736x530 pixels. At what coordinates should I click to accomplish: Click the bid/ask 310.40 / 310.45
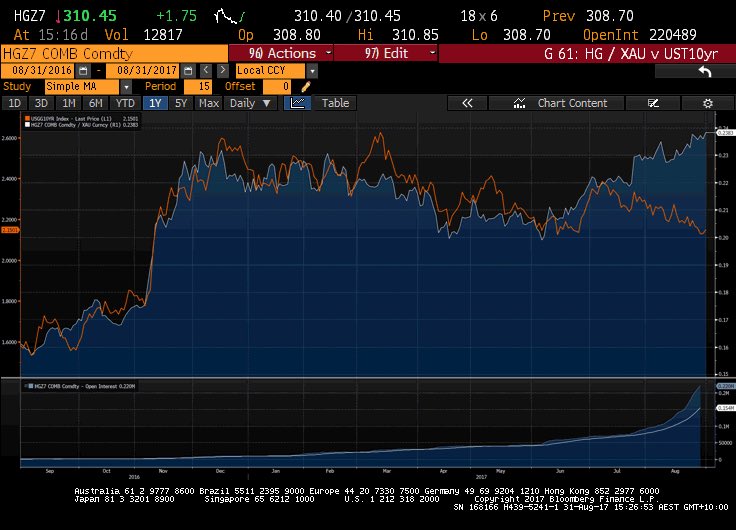pos(347,16)
